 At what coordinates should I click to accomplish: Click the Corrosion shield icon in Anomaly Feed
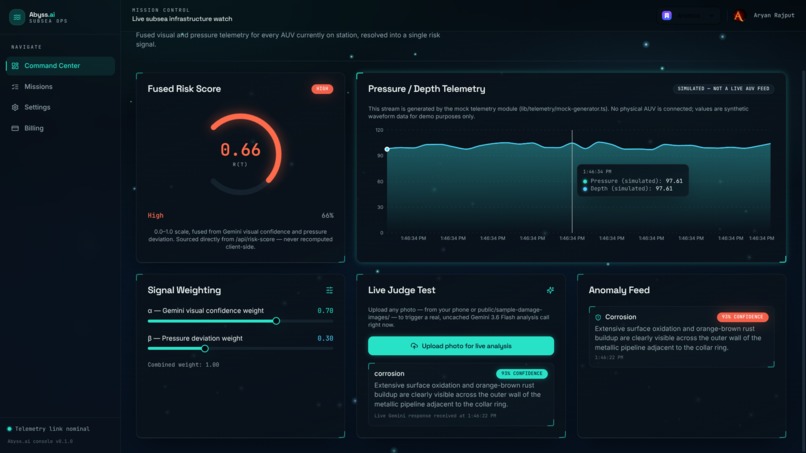coord(598,317)
